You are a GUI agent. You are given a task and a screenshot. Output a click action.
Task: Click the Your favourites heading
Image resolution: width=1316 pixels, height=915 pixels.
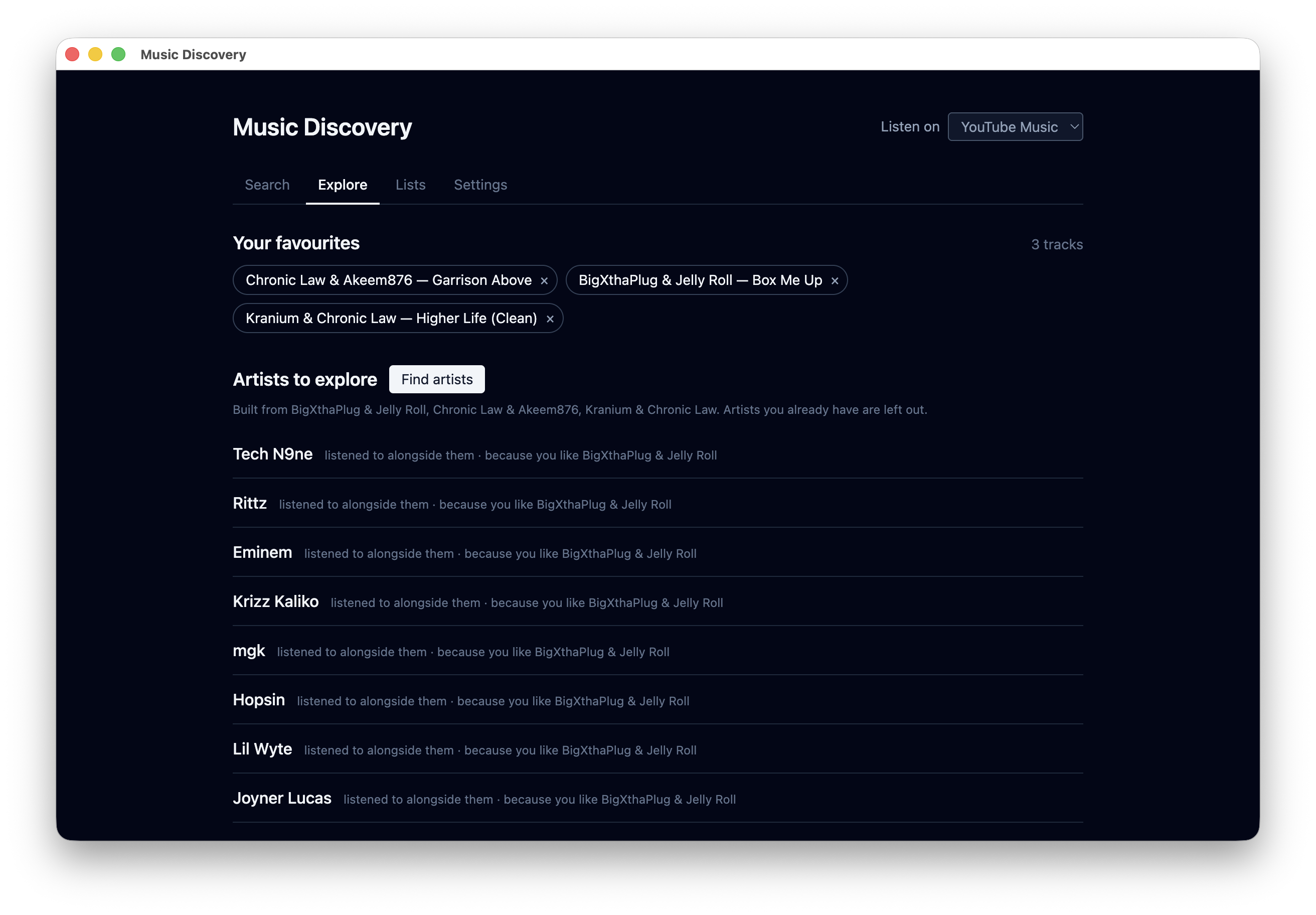[296, 243]
